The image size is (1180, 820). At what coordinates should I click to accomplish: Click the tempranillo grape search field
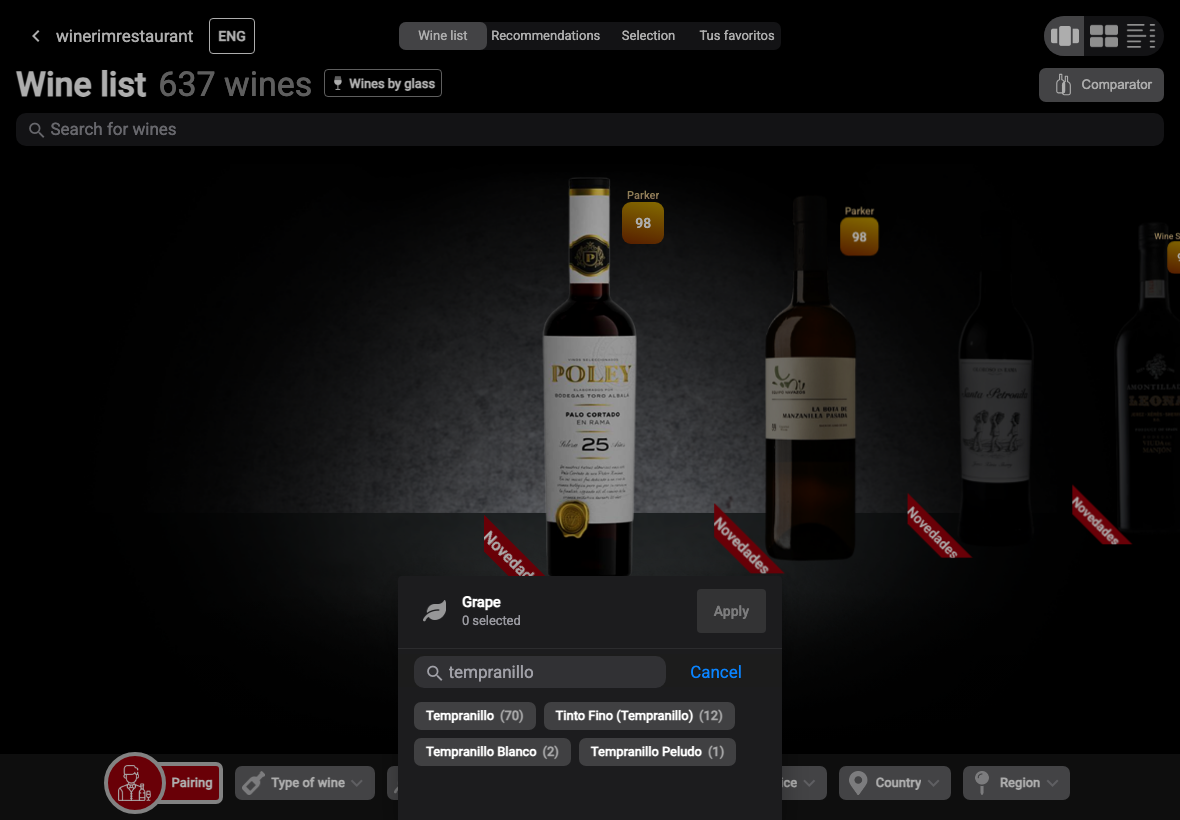pyautogui.click(x=540, y=672)
